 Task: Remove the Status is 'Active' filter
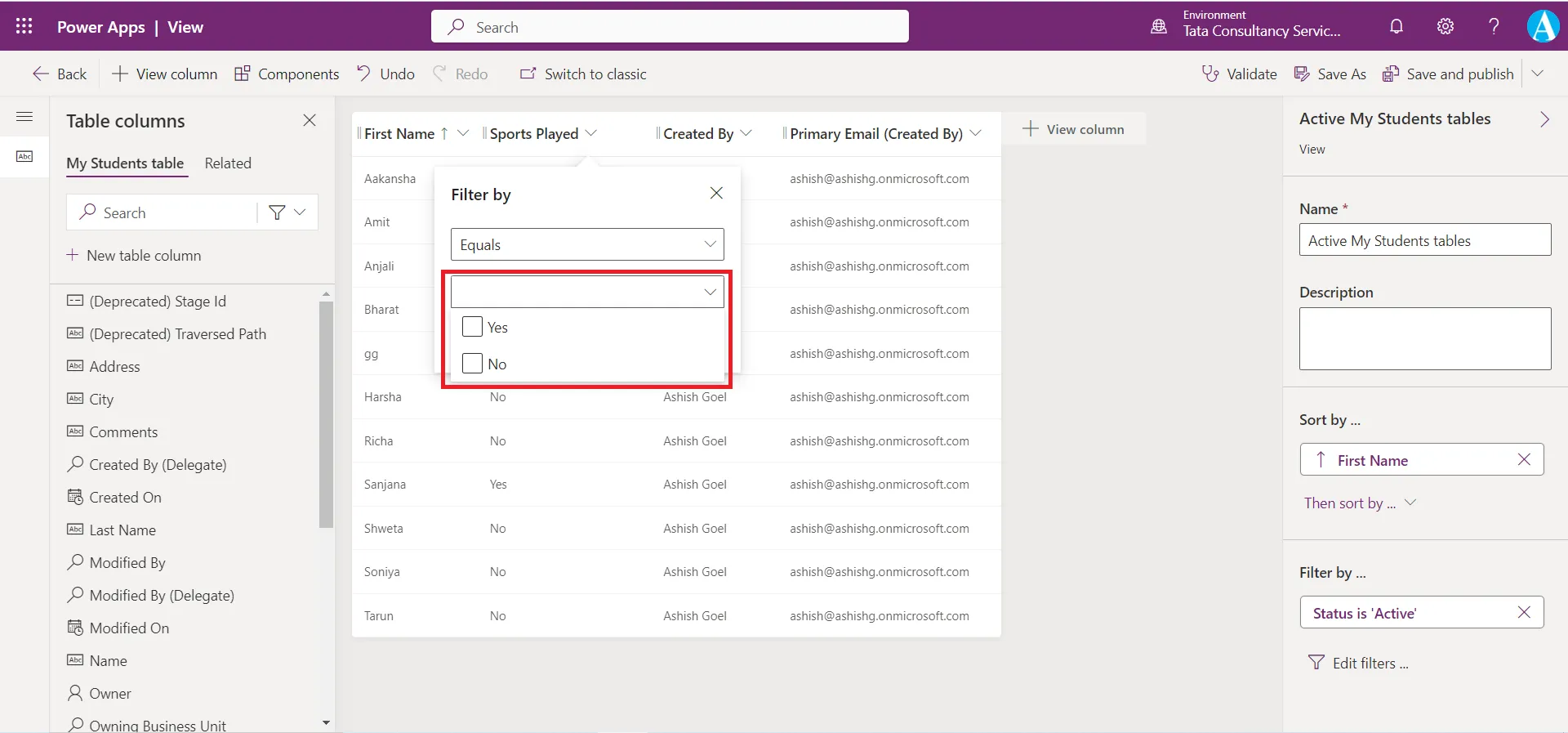(x=1523, y=612)
